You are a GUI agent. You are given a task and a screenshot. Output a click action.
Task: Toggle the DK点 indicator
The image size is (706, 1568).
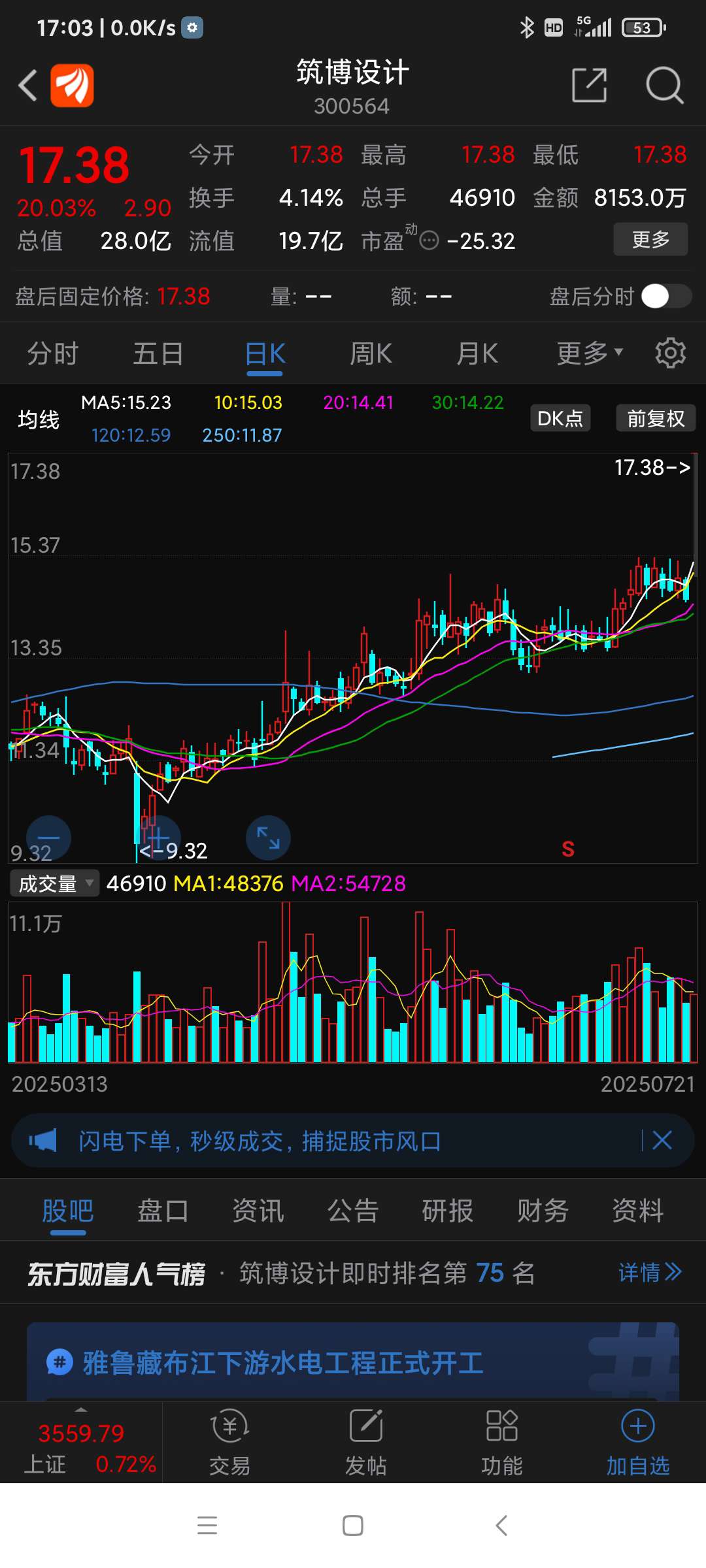[x=560, y=418]
